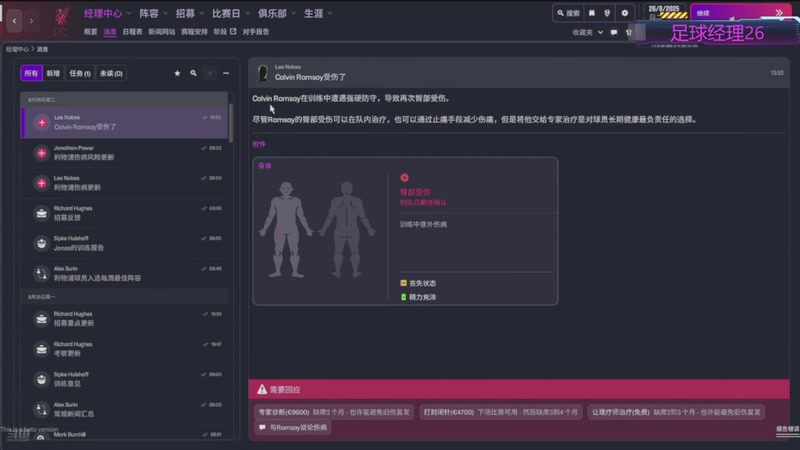Open Alex Surin 每周最佳阵容 message
Screen dimensions: 800x450
[124, 273]
